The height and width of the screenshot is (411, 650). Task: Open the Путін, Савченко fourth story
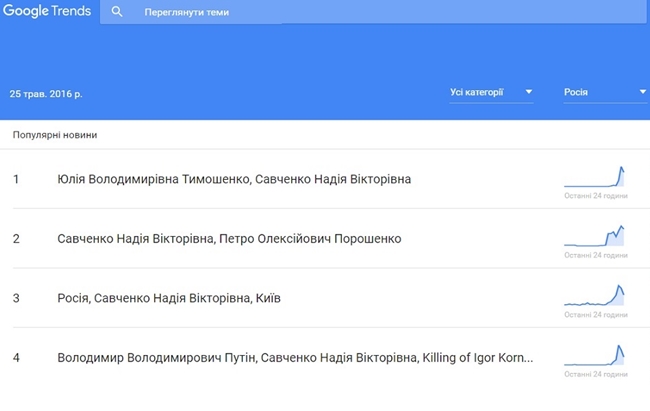point(295,357)
